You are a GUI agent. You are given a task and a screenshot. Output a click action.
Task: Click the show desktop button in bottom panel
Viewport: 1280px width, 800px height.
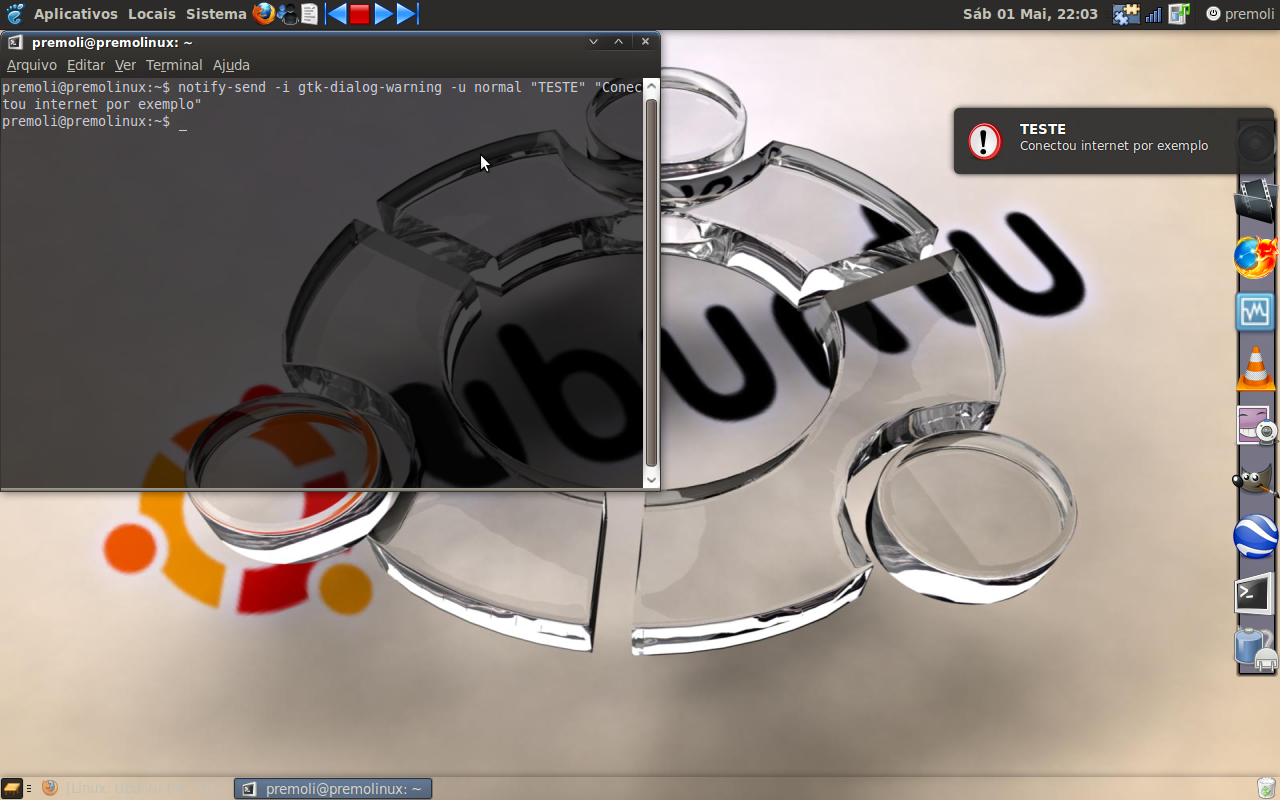pyautogui.click(x=12, y=788)
